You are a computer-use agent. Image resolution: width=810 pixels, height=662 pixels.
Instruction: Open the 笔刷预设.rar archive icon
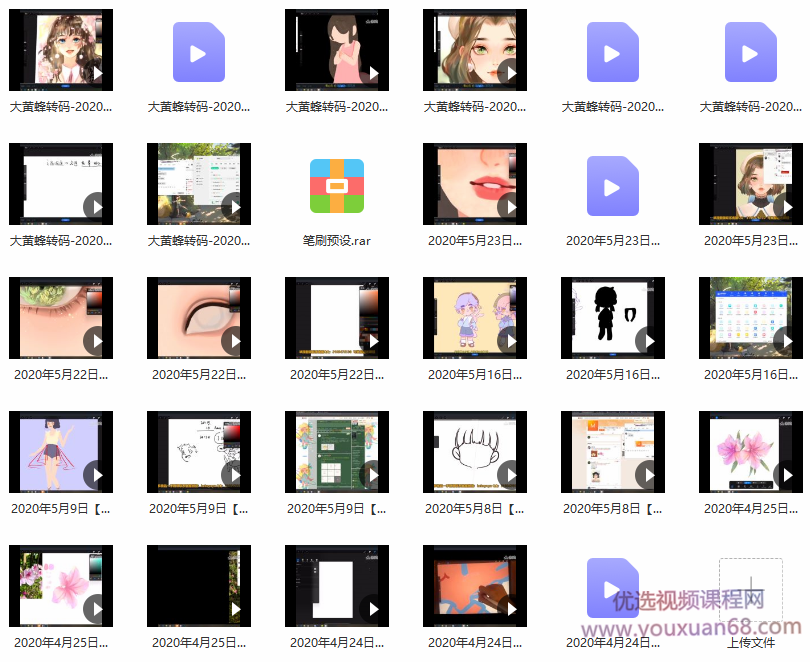[336, 184]
